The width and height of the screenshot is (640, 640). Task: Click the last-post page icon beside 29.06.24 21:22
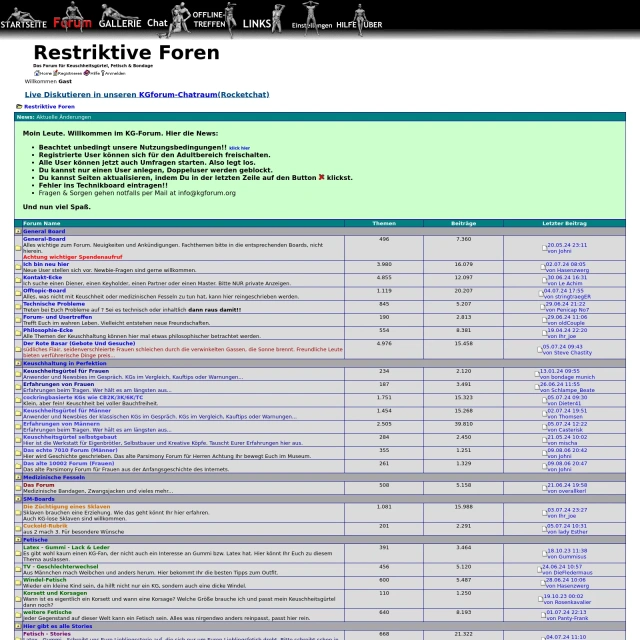(542, 307)
